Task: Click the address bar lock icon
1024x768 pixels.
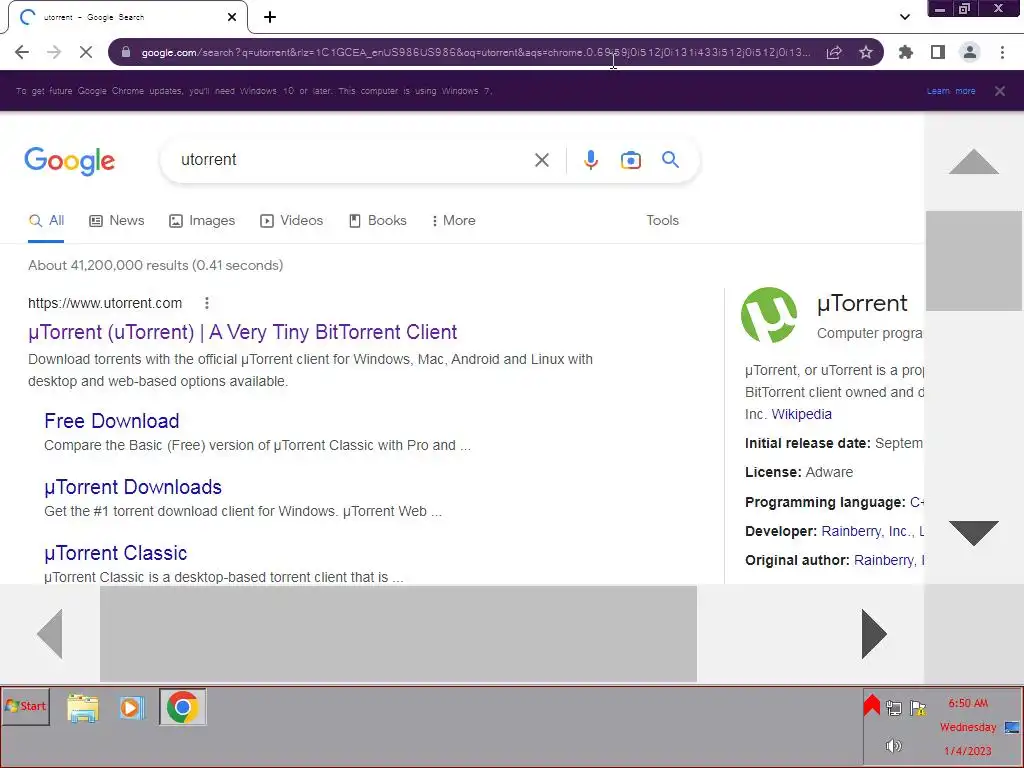Action: [127, 52]
